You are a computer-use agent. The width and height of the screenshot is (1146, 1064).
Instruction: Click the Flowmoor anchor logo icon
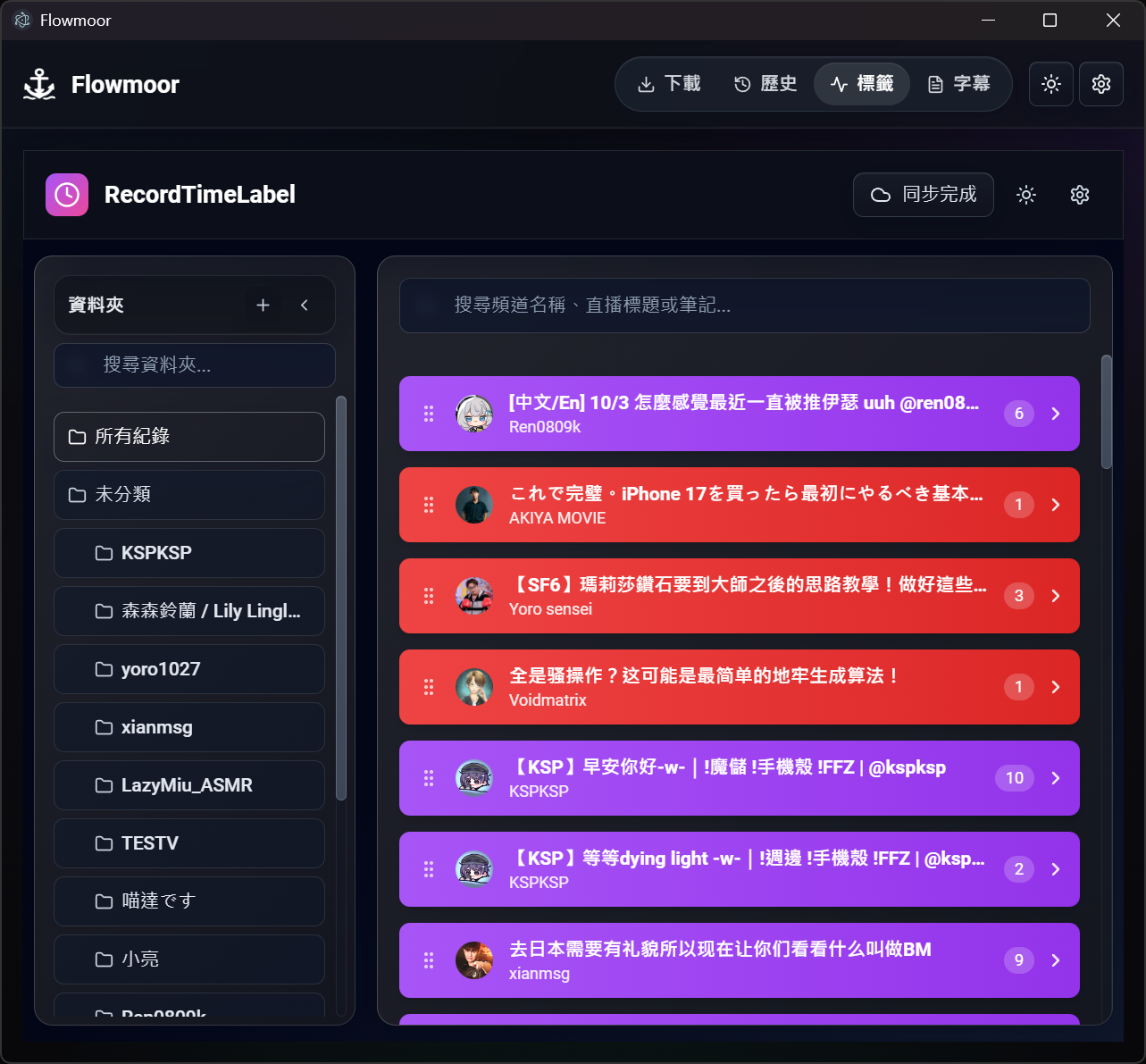(x=39, y=85)
